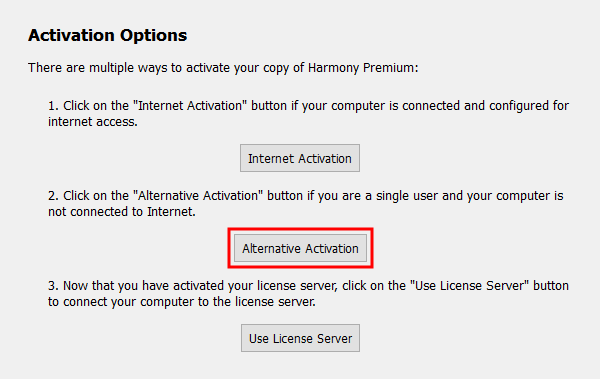
Task: Click the Internet Activation button
Action: (300, 158)
